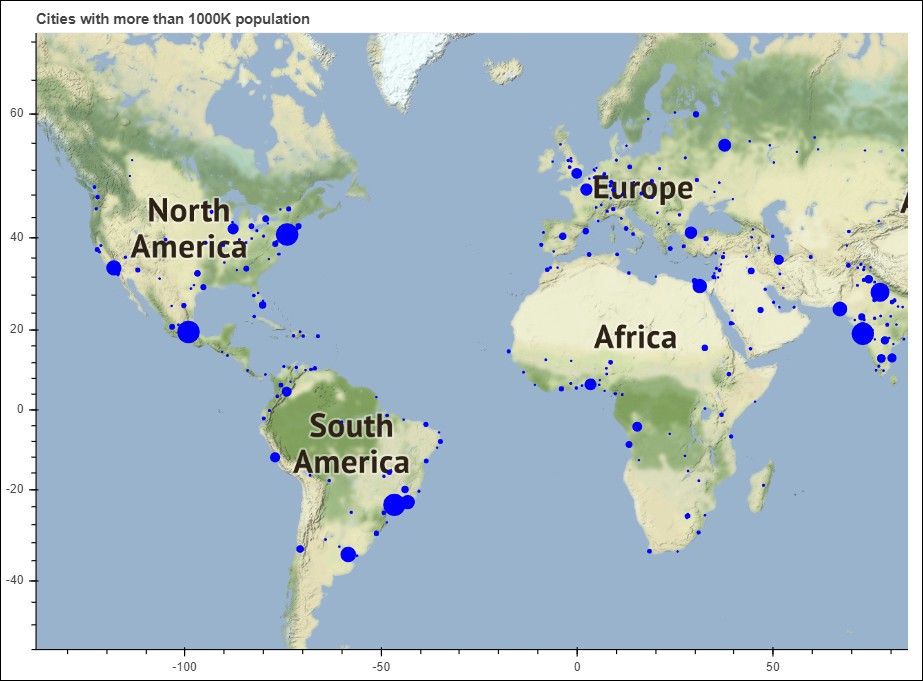Select the 20 latitude tick label
The image size is (923, 681).
click(16, 329)
